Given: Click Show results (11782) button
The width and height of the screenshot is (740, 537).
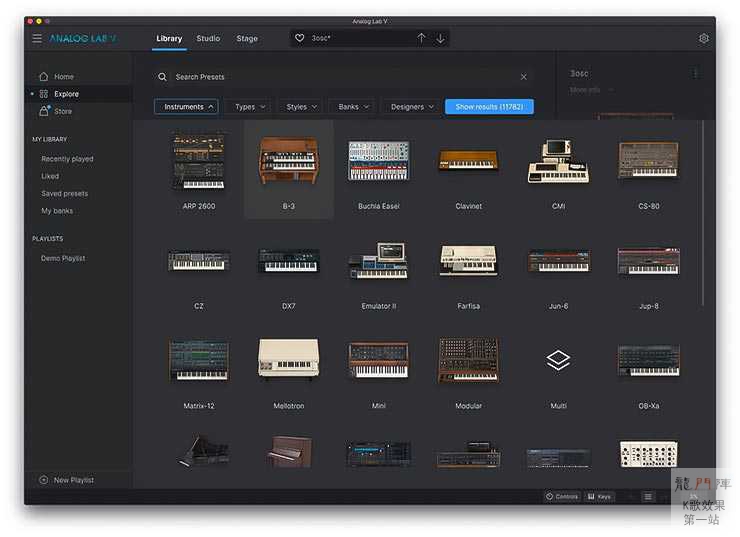Looking at the screenshot, I should point(489,107).
